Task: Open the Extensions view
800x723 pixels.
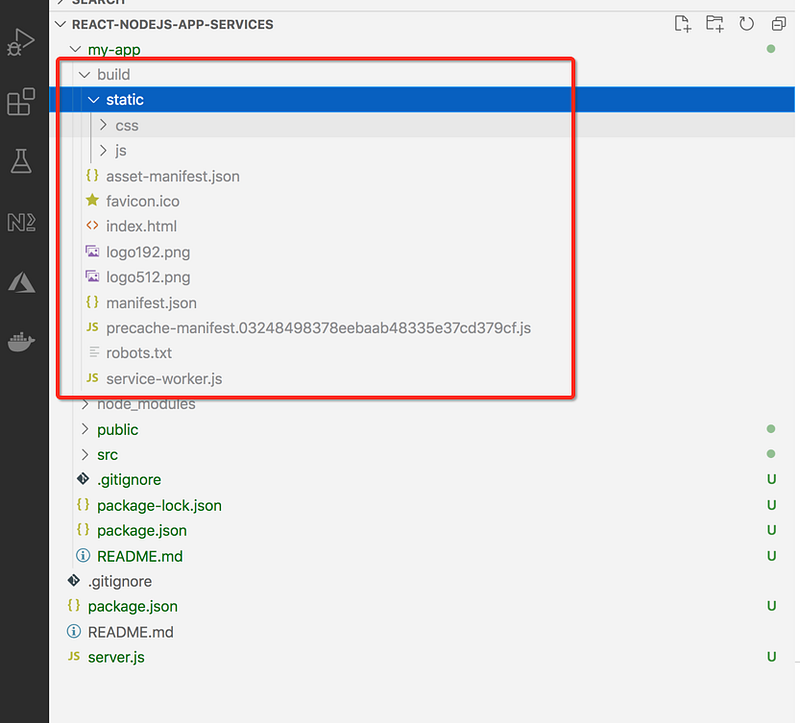Action: (21, 102)
